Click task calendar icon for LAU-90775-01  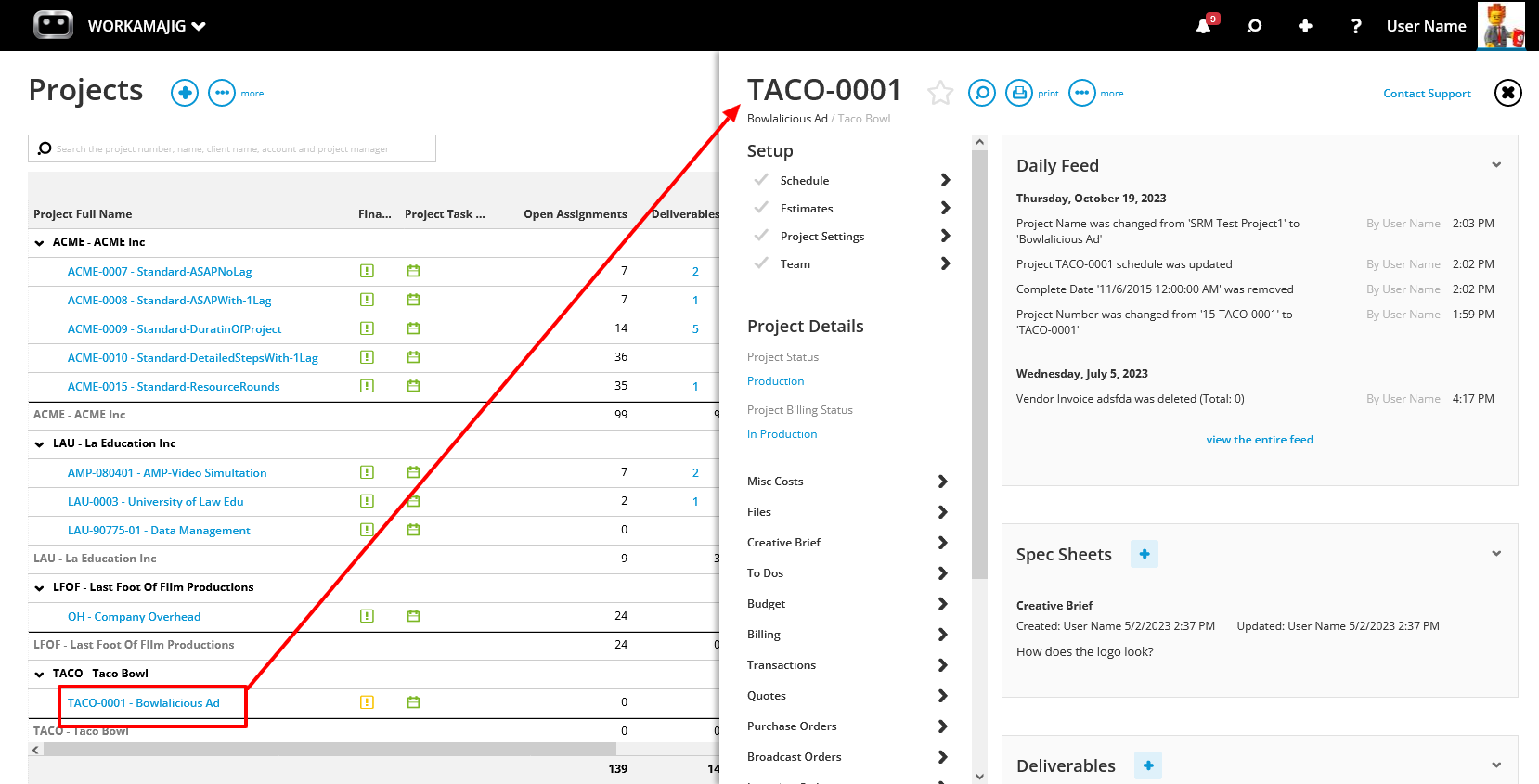click(413, 530)
